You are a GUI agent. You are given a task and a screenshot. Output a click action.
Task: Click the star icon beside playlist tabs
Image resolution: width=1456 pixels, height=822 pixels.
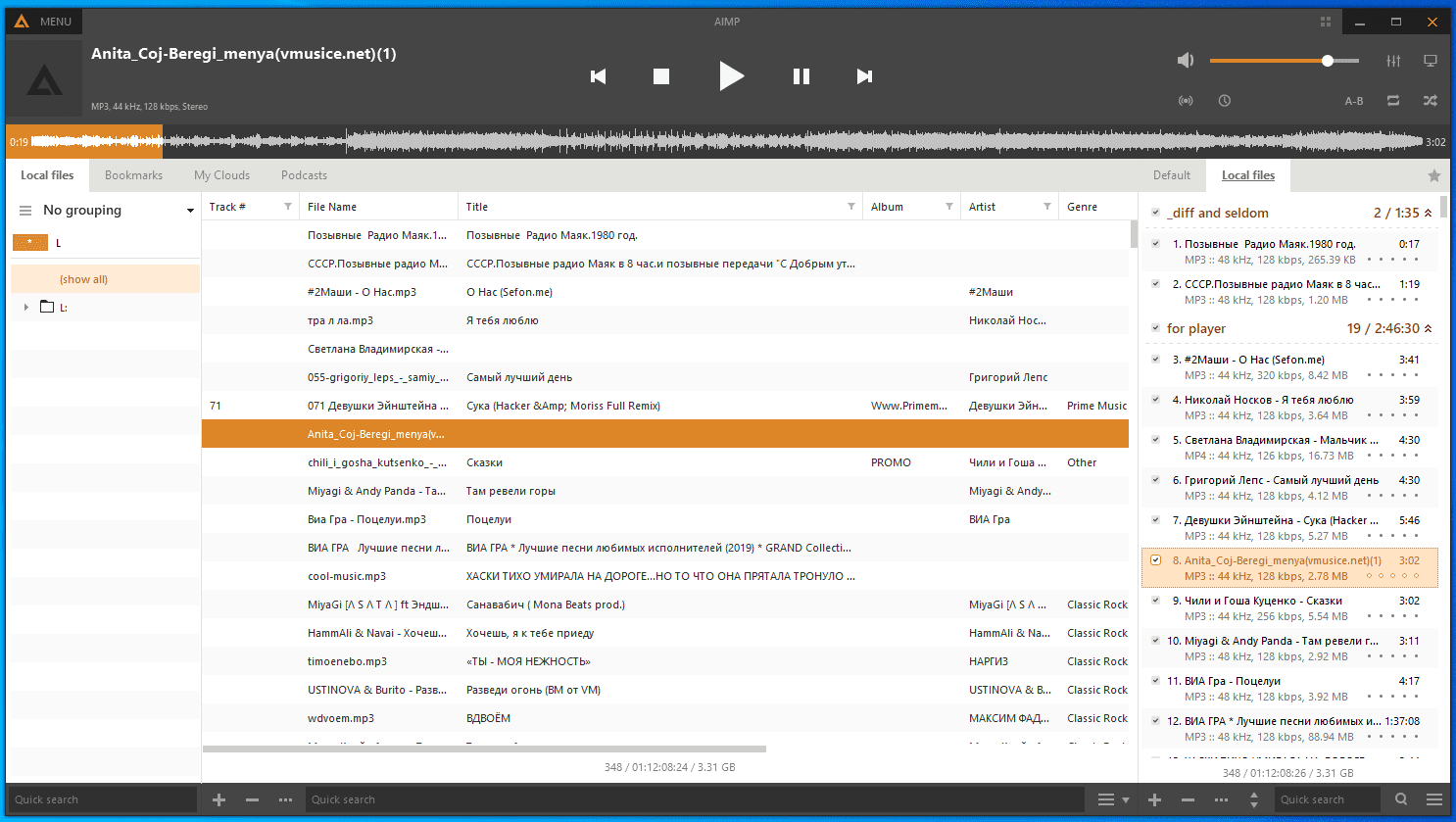(x=1434, y=176)
